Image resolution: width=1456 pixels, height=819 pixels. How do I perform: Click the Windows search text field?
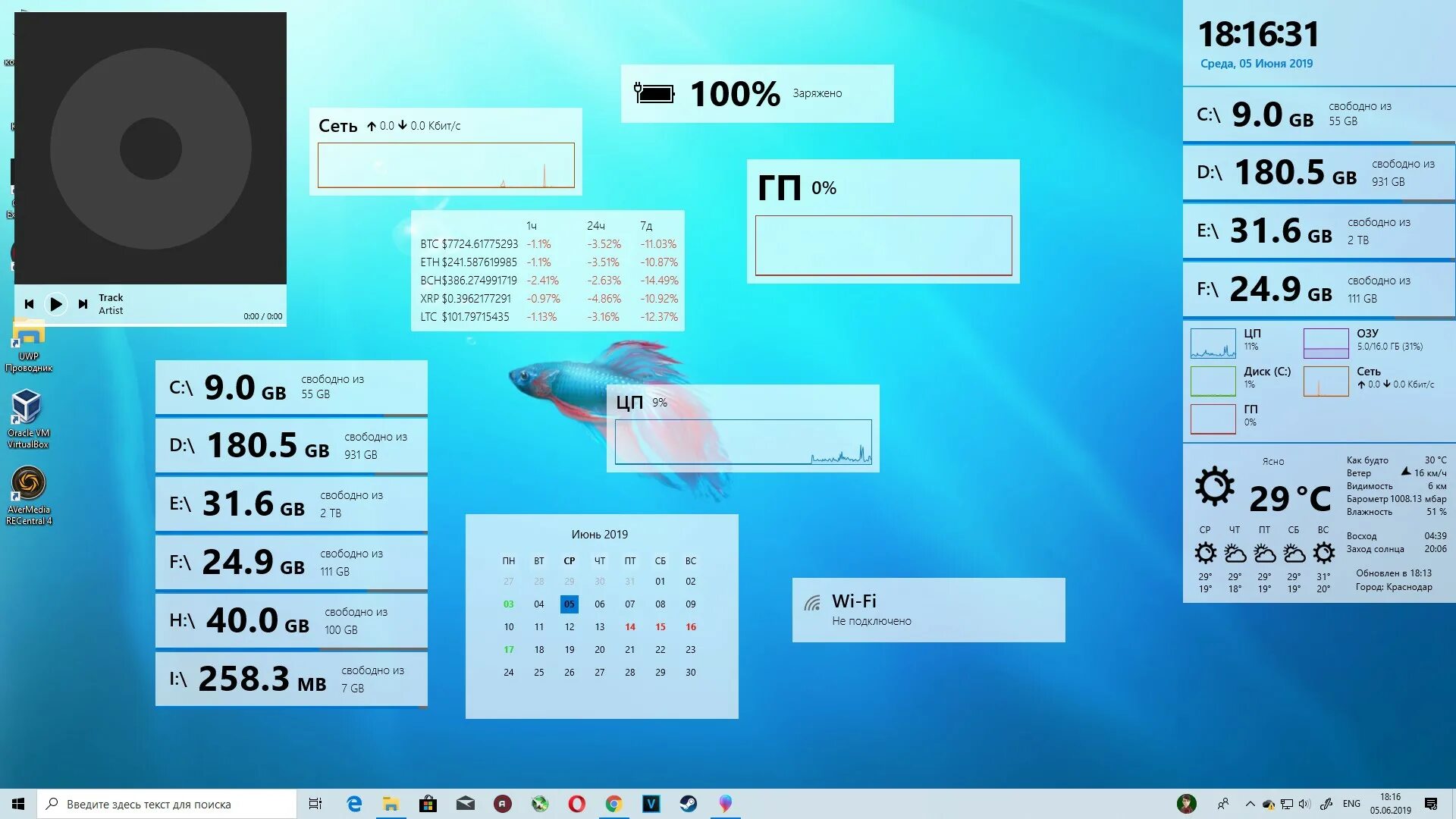tap(167, 804)
